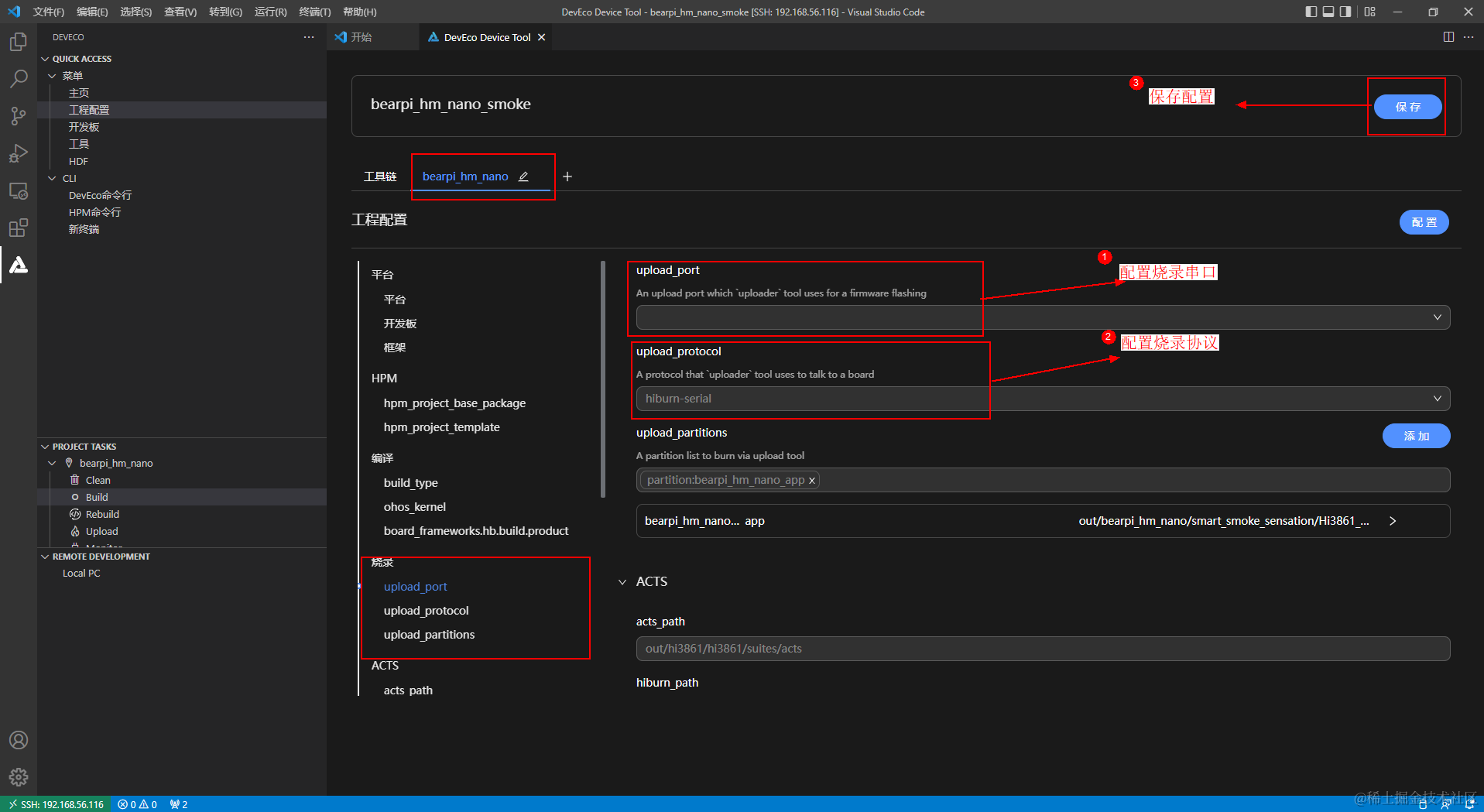Click the acts_path input field
Viewport: 1484px width, 812px height.
1043,649
